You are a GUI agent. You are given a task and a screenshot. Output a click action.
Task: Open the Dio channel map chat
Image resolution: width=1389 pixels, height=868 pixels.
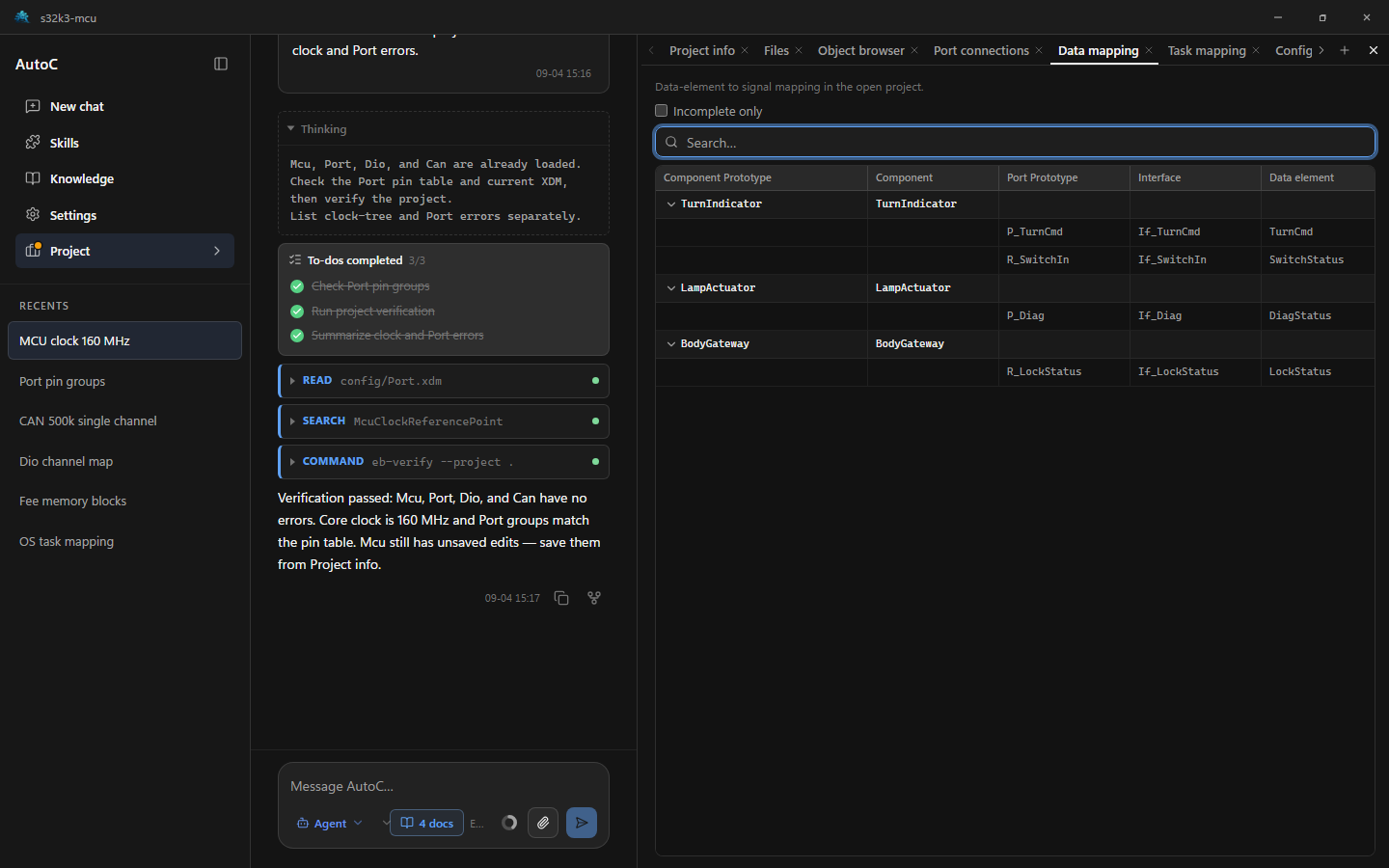click(124, 461)
